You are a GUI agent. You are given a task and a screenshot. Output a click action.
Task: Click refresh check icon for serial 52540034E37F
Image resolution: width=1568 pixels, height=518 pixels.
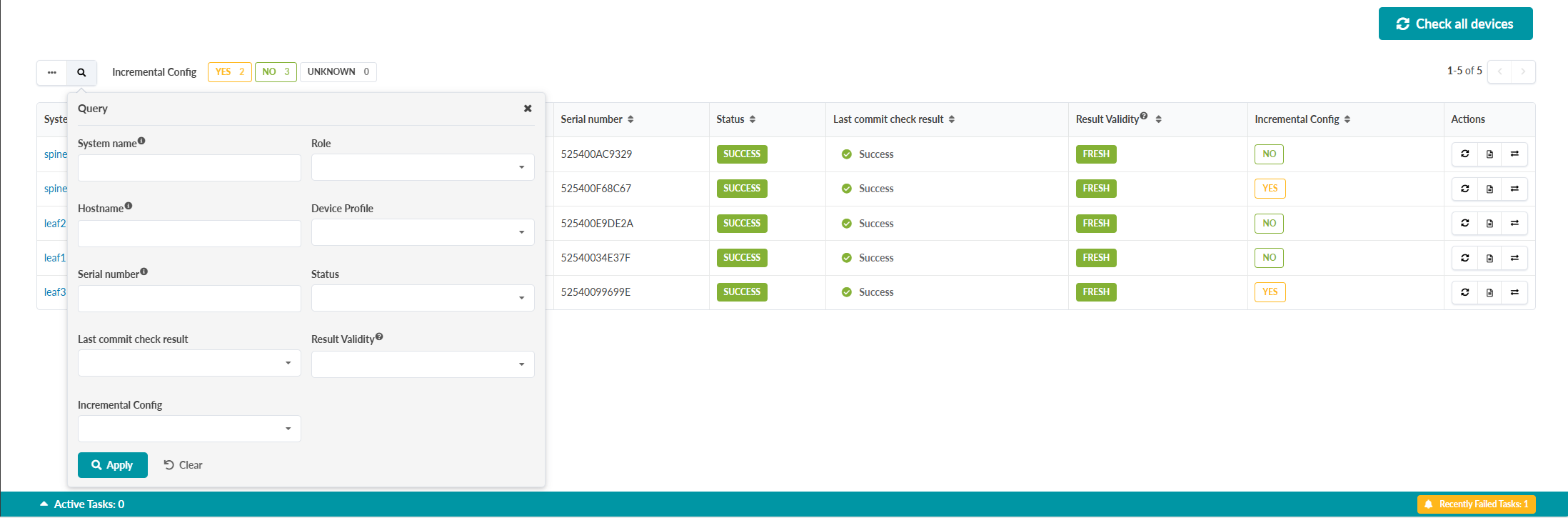(1464, 258)
